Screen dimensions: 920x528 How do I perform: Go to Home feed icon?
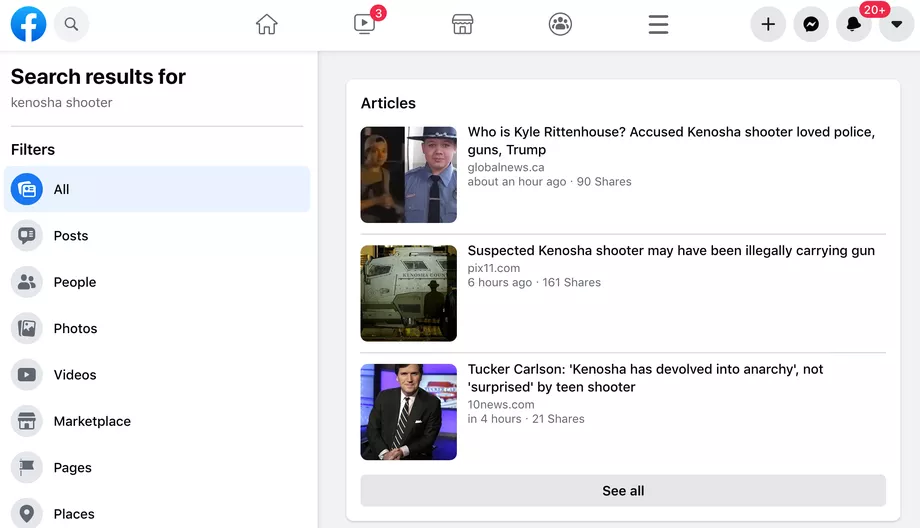pos(266,24)
